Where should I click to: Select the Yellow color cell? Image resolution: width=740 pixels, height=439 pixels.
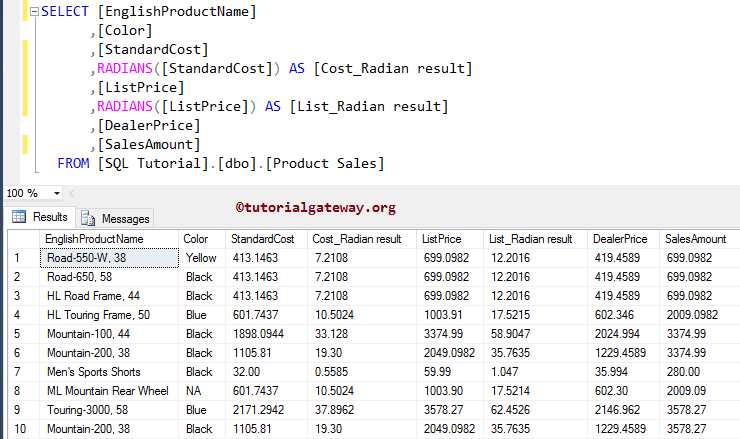200,257
